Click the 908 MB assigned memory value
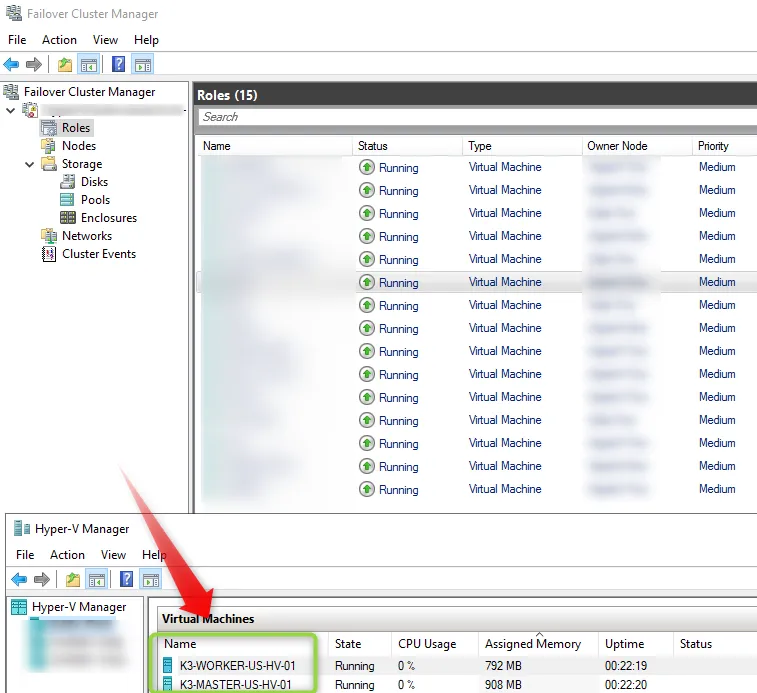 503,684
